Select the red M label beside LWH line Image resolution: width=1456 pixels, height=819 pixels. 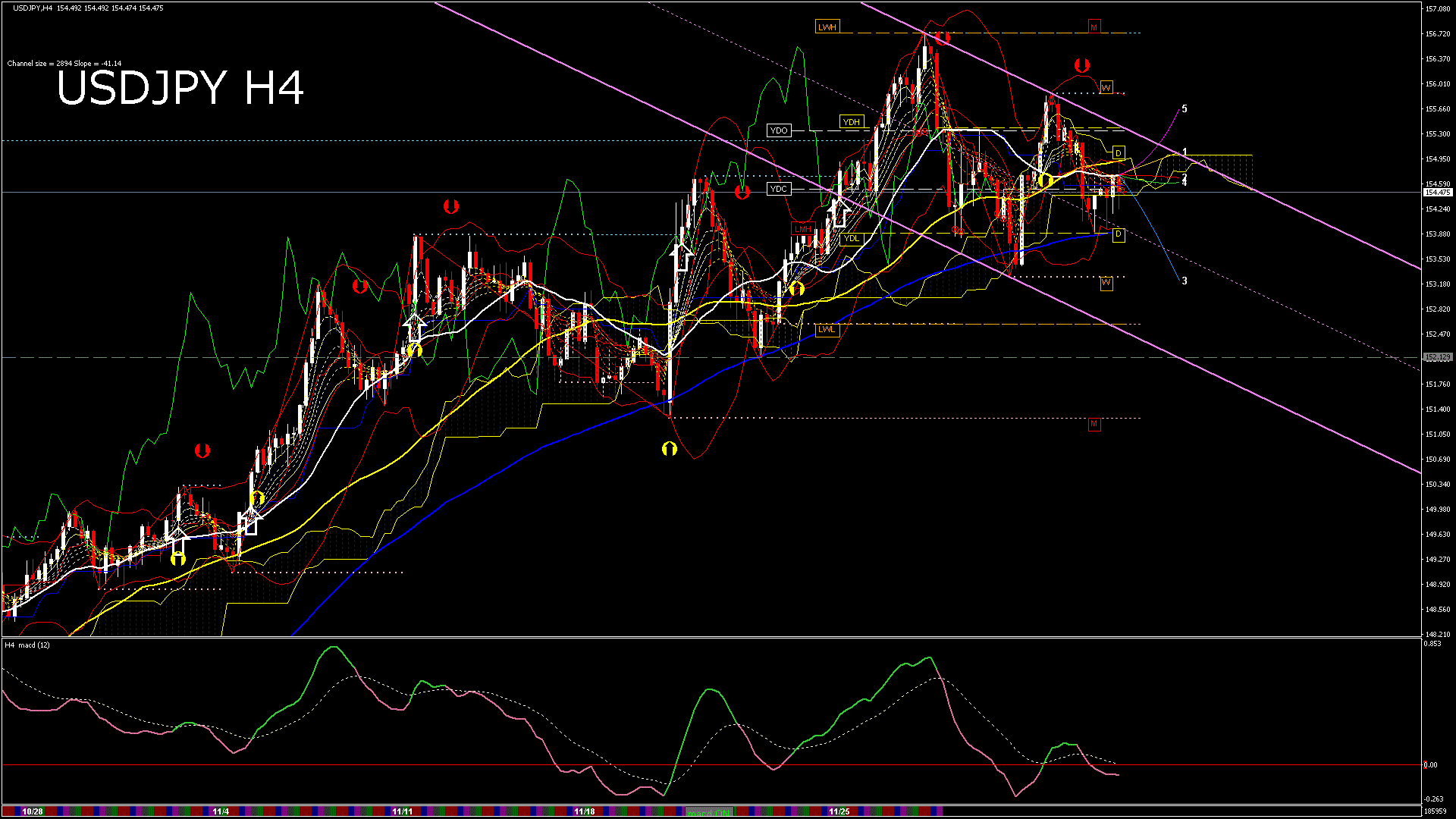click(1094, 27)
